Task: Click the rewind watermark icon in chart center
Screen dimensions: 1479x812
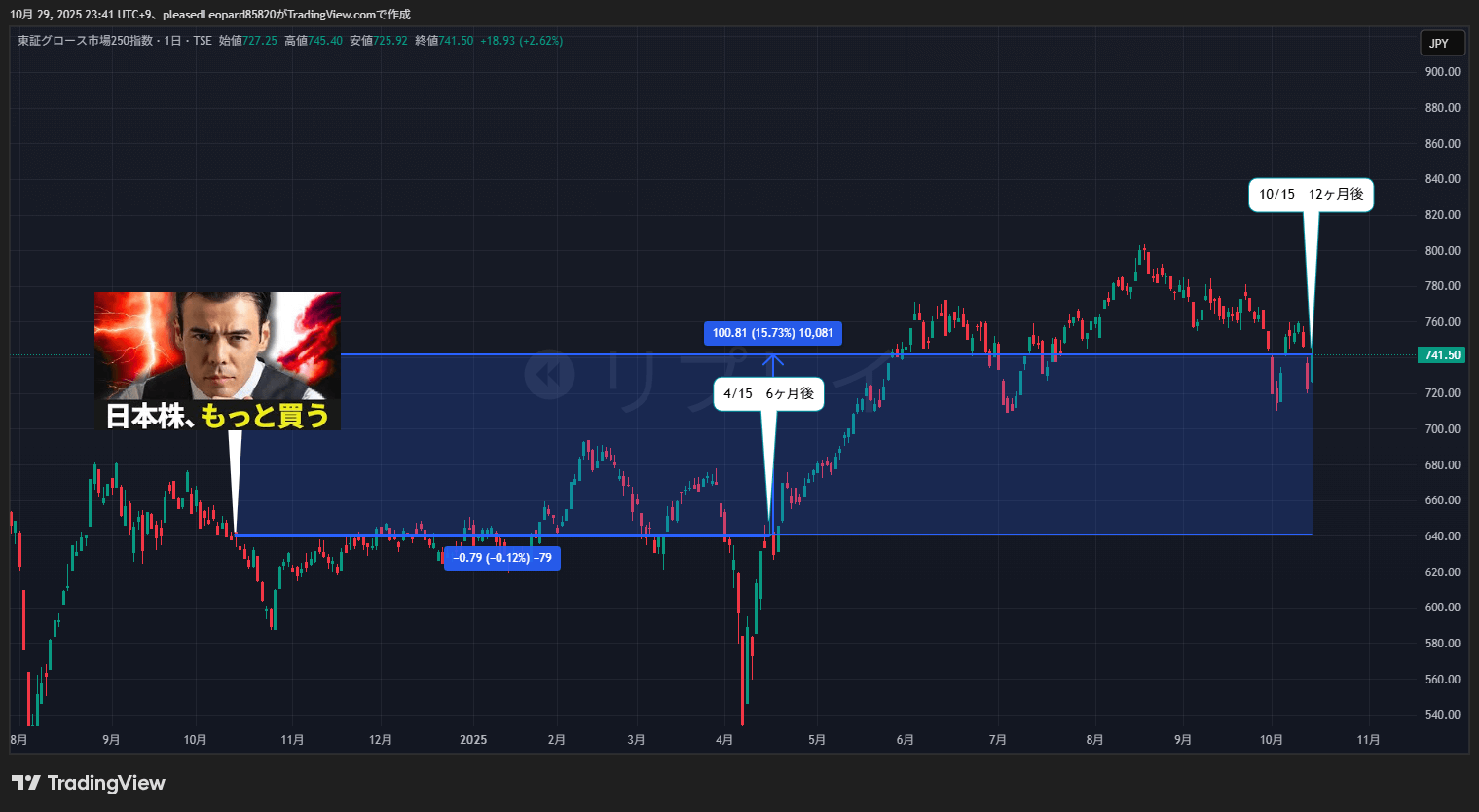Action: point(549,374)
